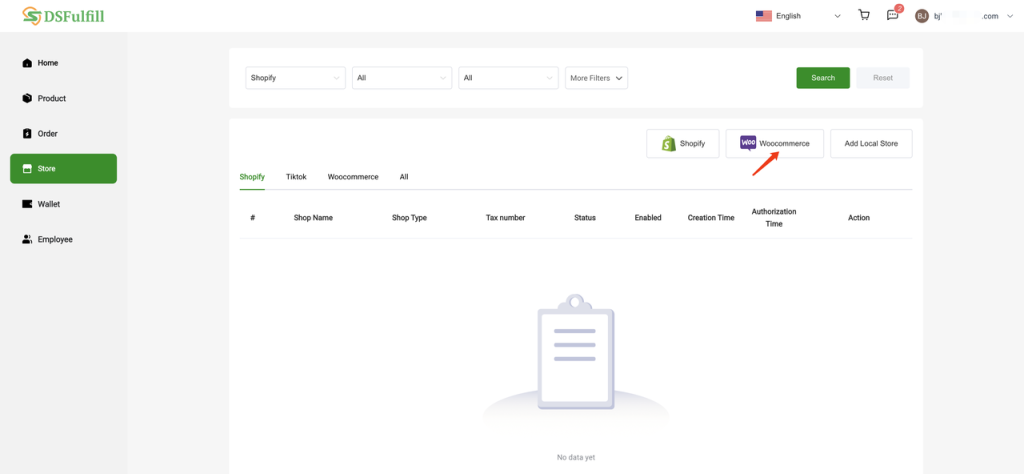Open the messages chat icon

(x=892, y=15)
